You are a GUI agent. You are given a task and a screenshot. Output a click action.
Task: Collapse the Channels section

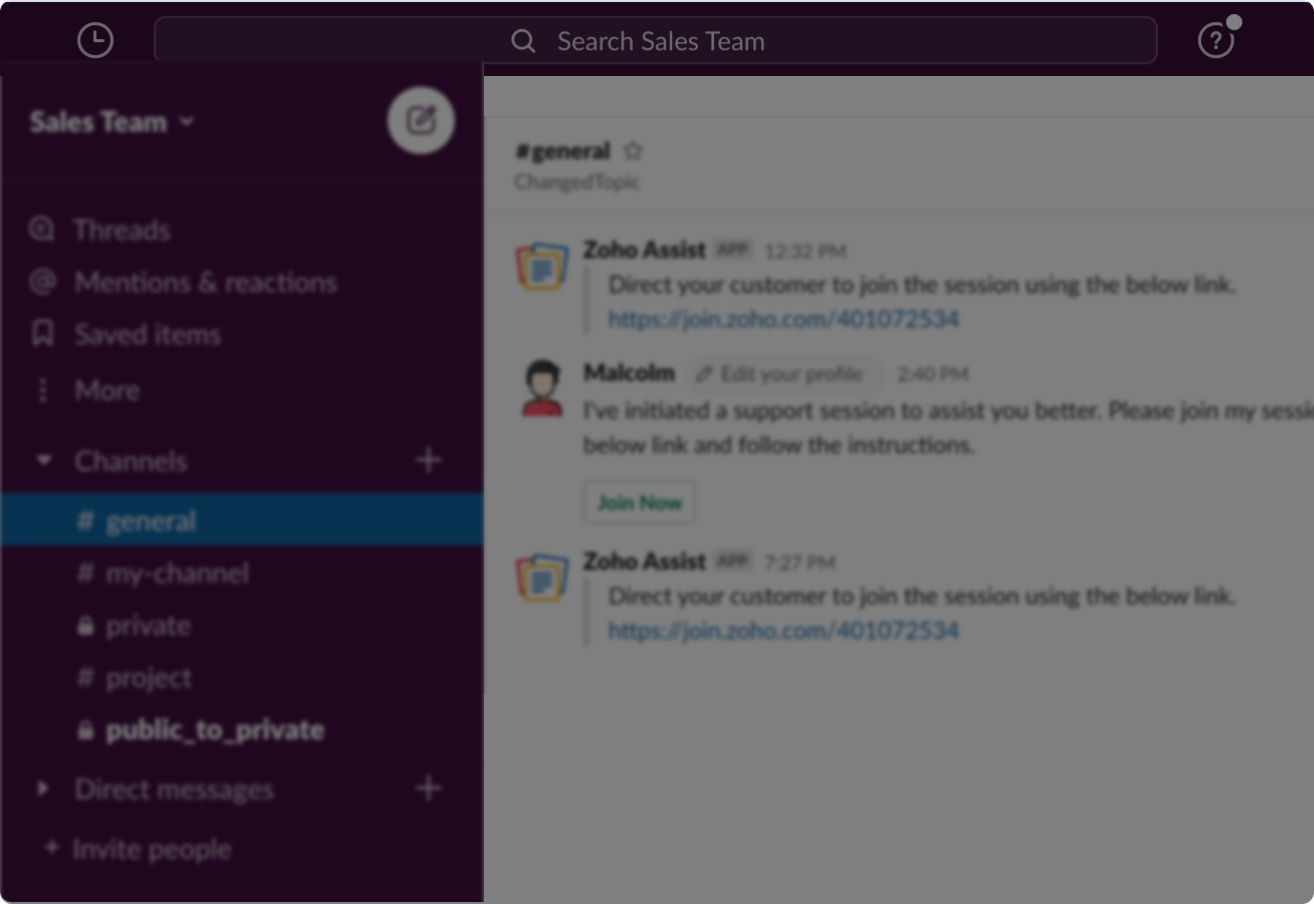tap(43, 459)
